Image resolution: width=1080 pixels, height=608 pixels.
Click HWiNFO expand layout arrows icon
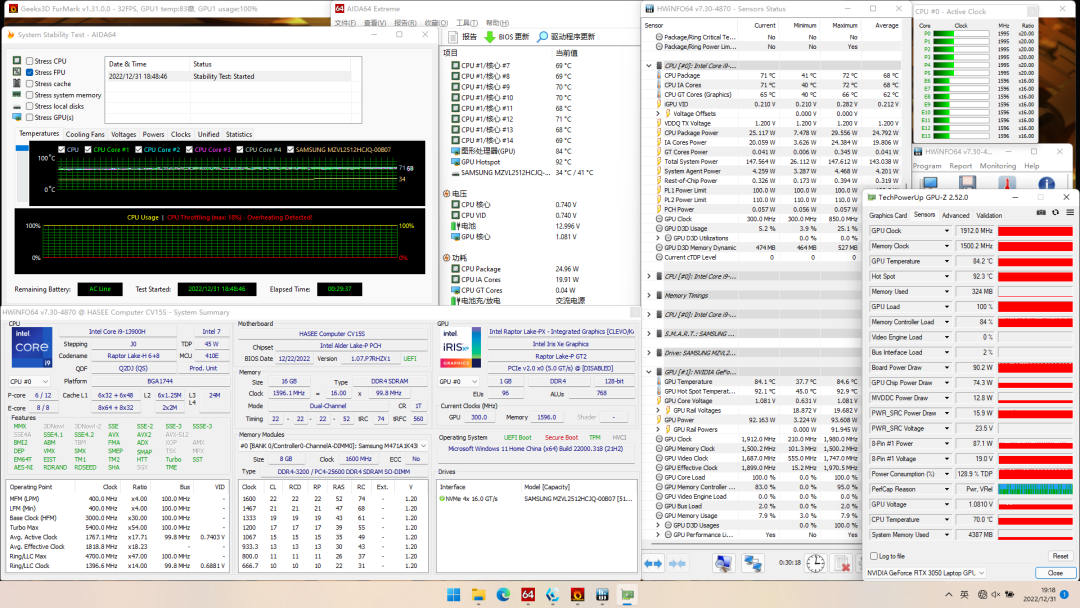[652, 563]
